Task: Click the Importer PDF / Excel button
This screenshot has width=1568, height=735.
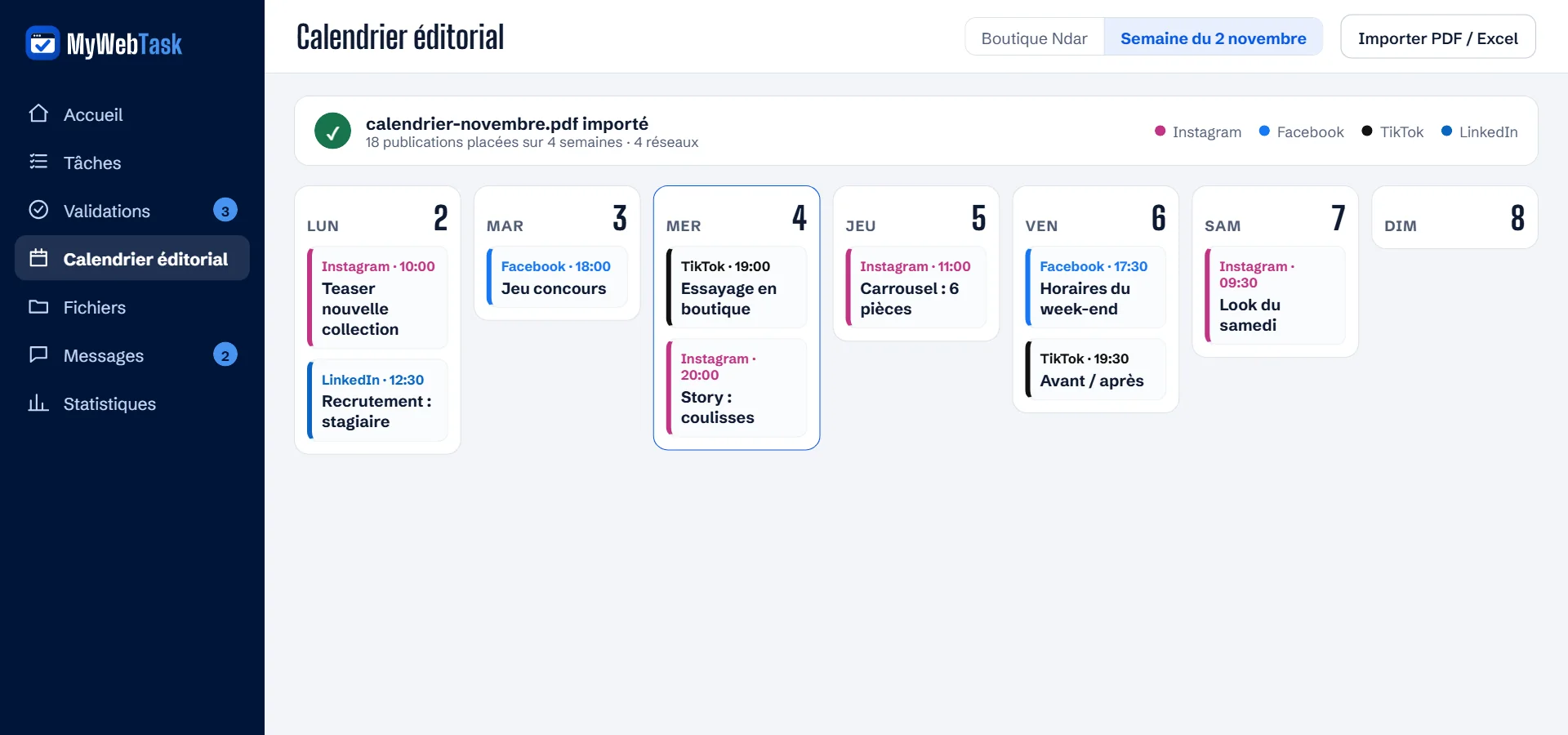Action: coord(1438,38)
